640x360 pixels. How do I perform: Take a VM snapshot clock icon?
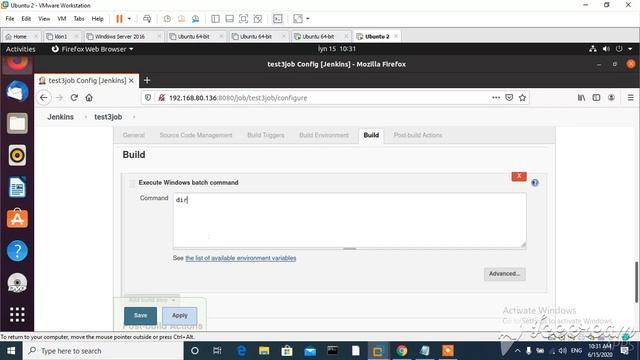(x=167, y=19)
